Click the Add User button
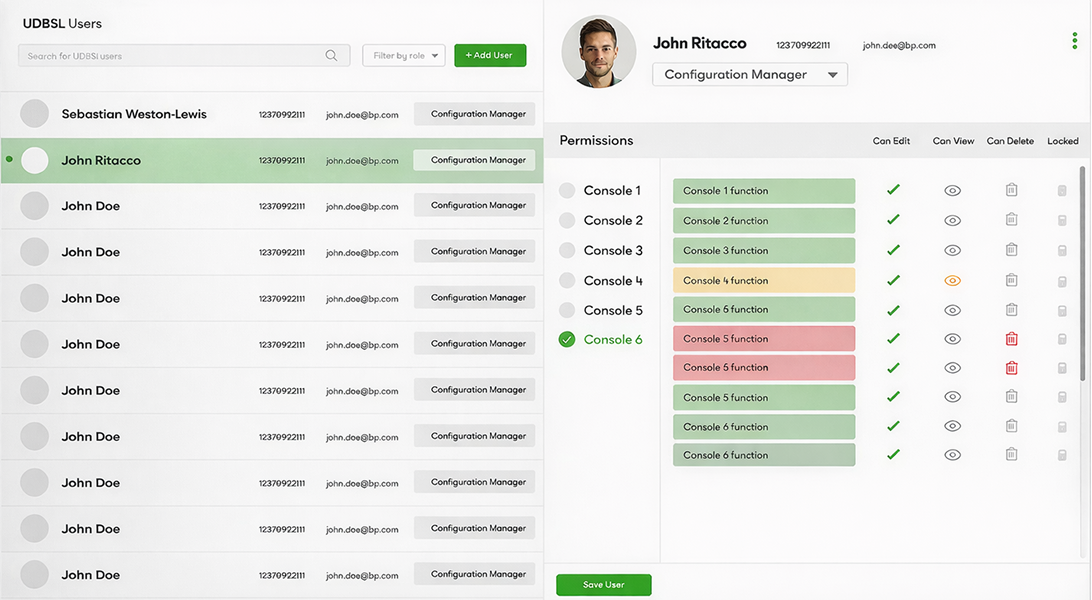 (489, 56)
